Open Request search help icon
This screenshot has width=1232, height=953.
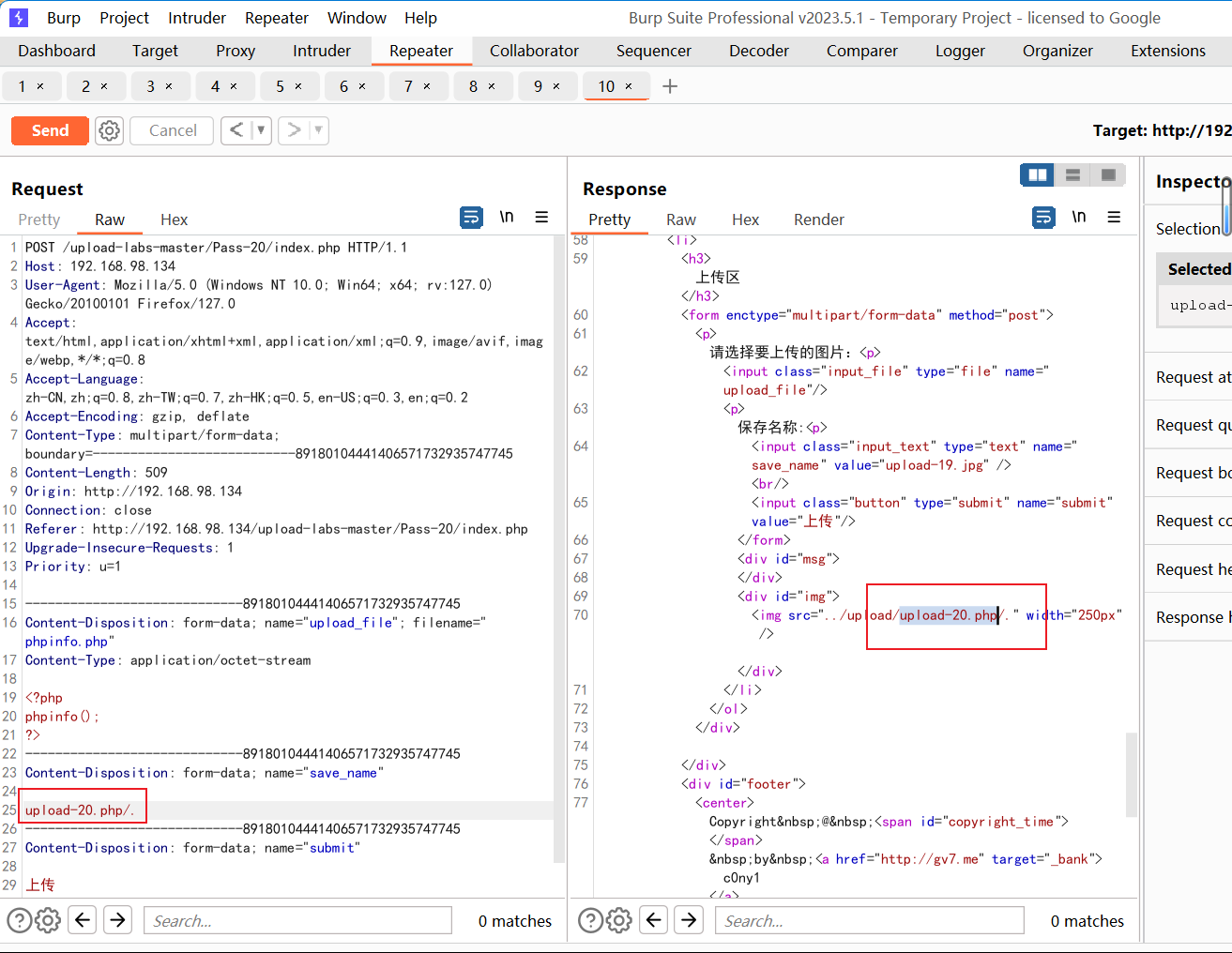coord(20,921)
